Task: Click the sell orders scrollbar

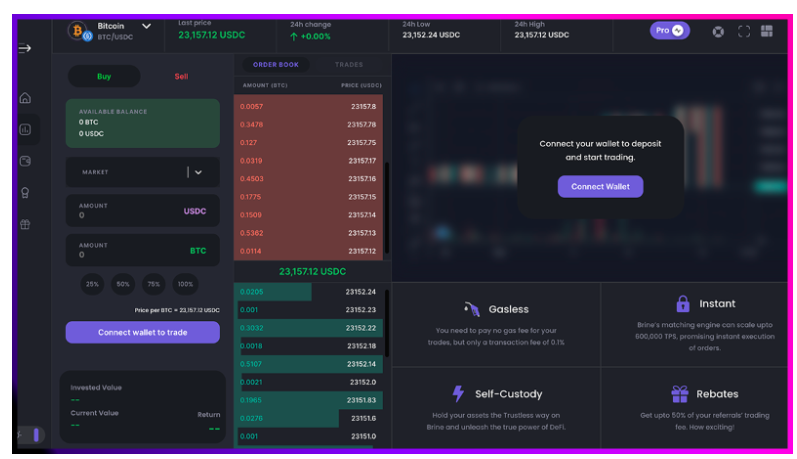Action: tap(387, 207)
